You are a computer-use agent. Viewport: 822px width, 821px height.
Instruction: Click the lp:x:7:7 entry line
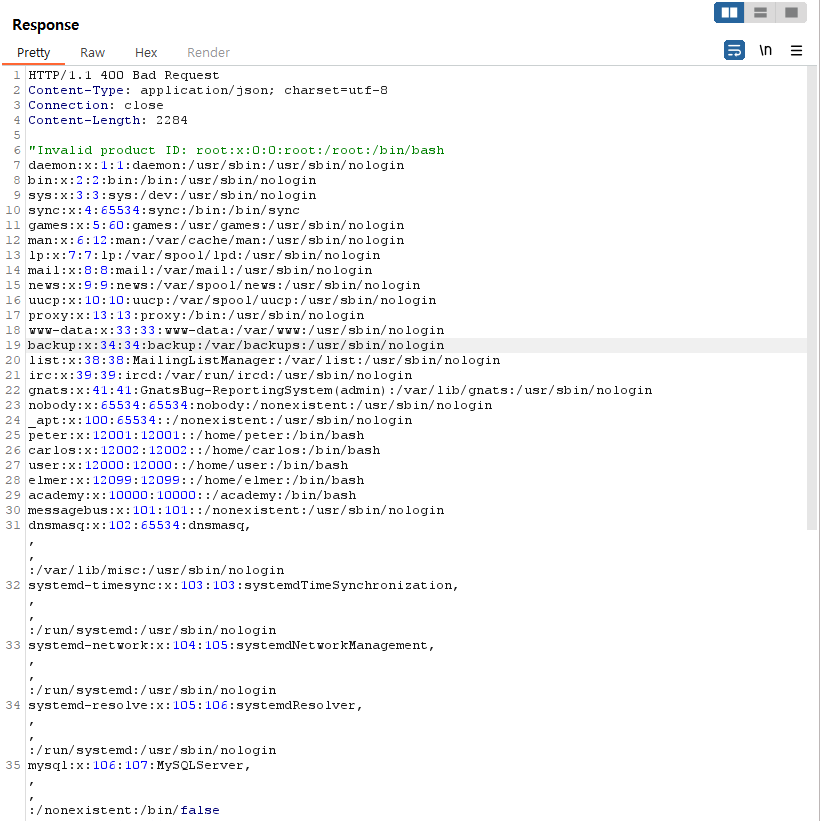(204, 255)
